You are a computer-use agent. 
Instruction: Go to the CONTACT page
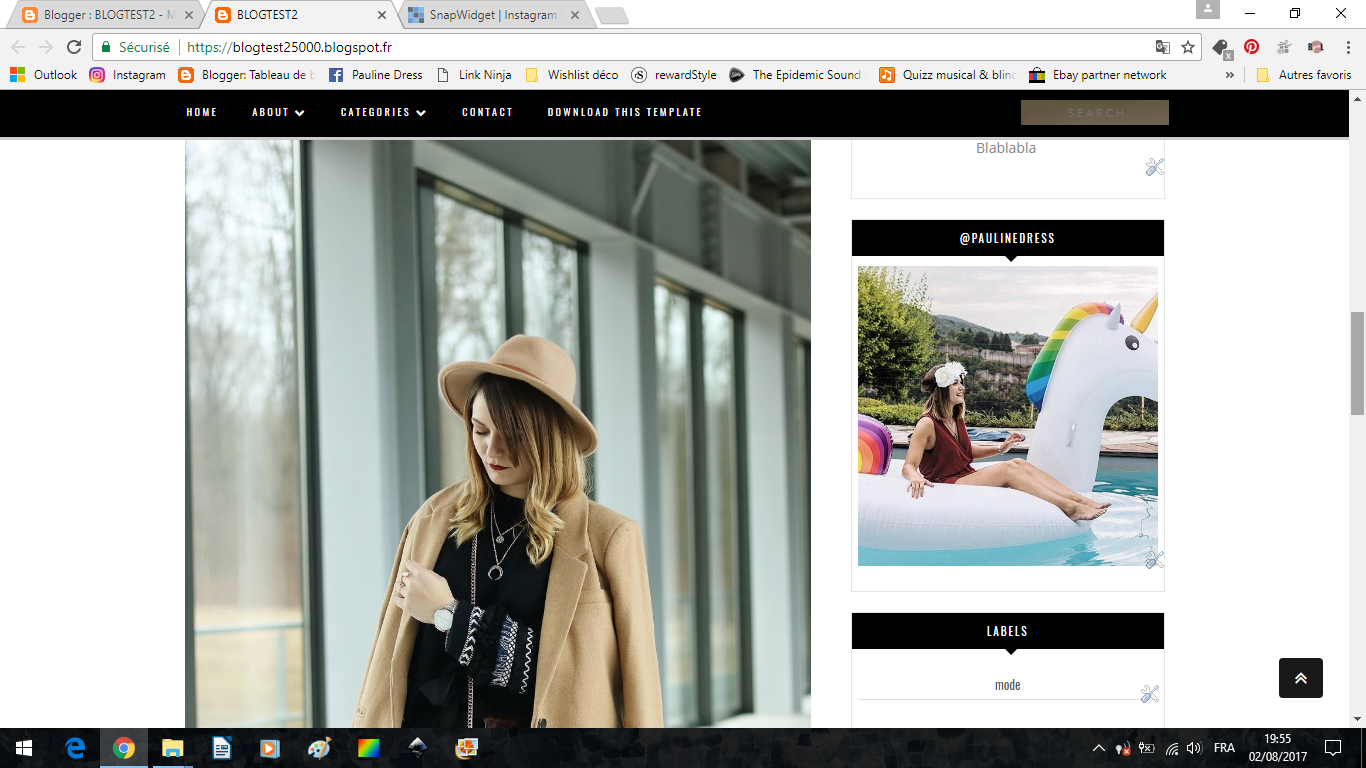pos(487,113)
